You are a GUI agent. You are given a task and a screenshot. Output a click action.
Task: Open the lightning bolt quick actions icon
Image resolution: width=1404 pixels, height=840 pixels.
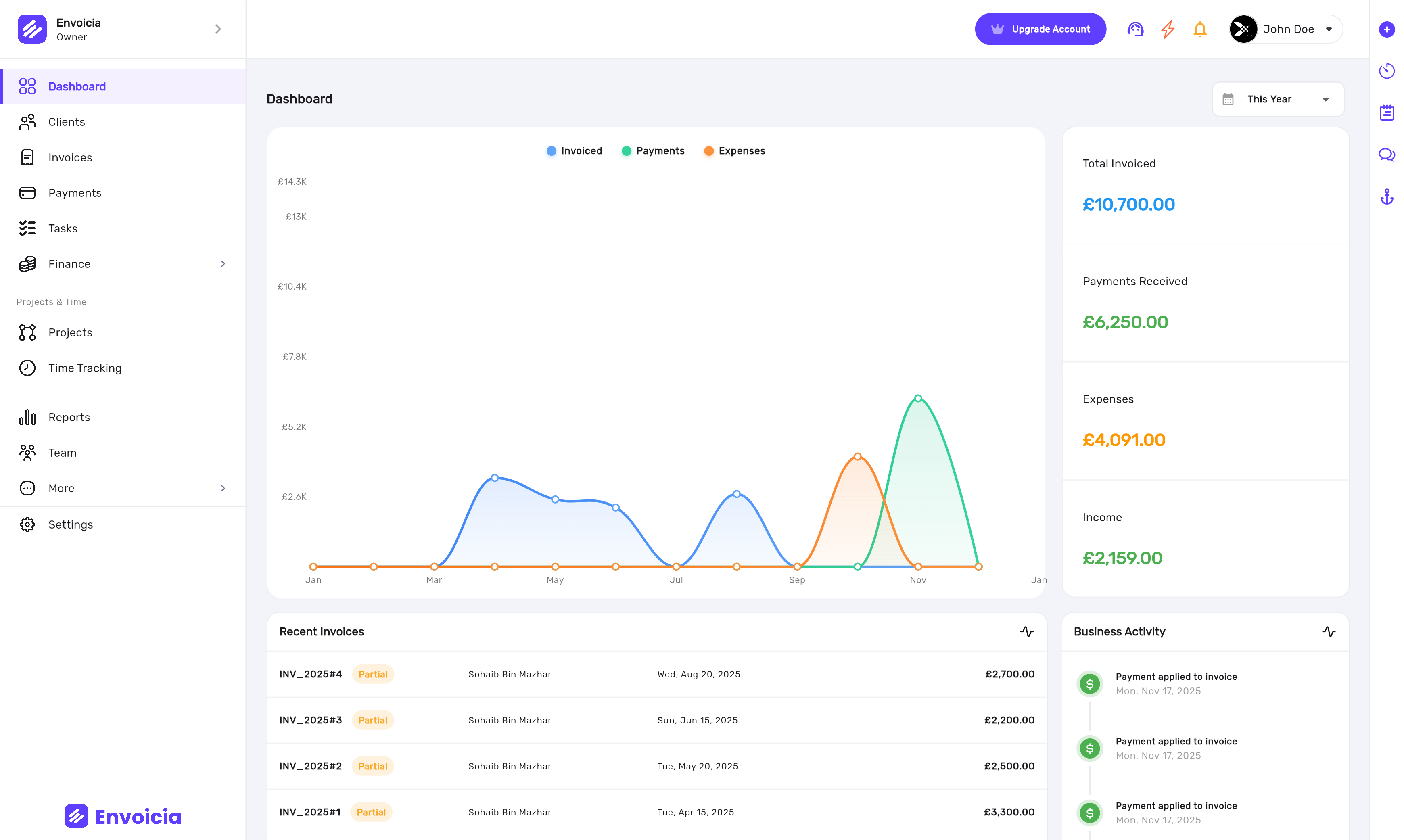pos(1168,29)
